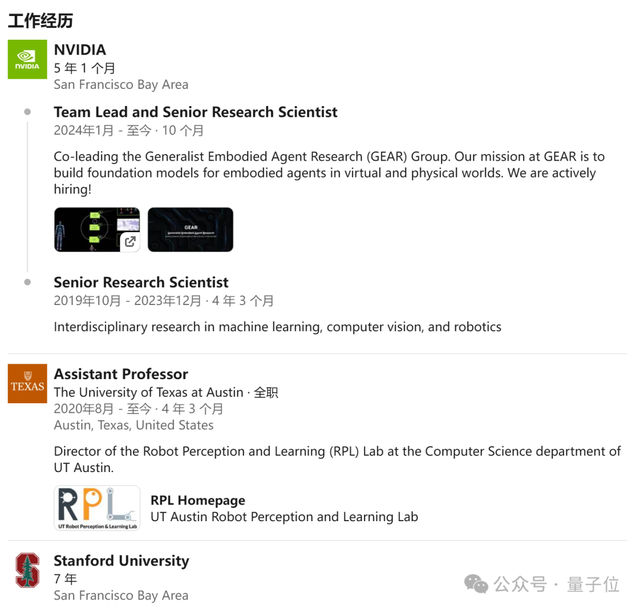Open the first embodied agent media thumbnail

coord(90,229)
